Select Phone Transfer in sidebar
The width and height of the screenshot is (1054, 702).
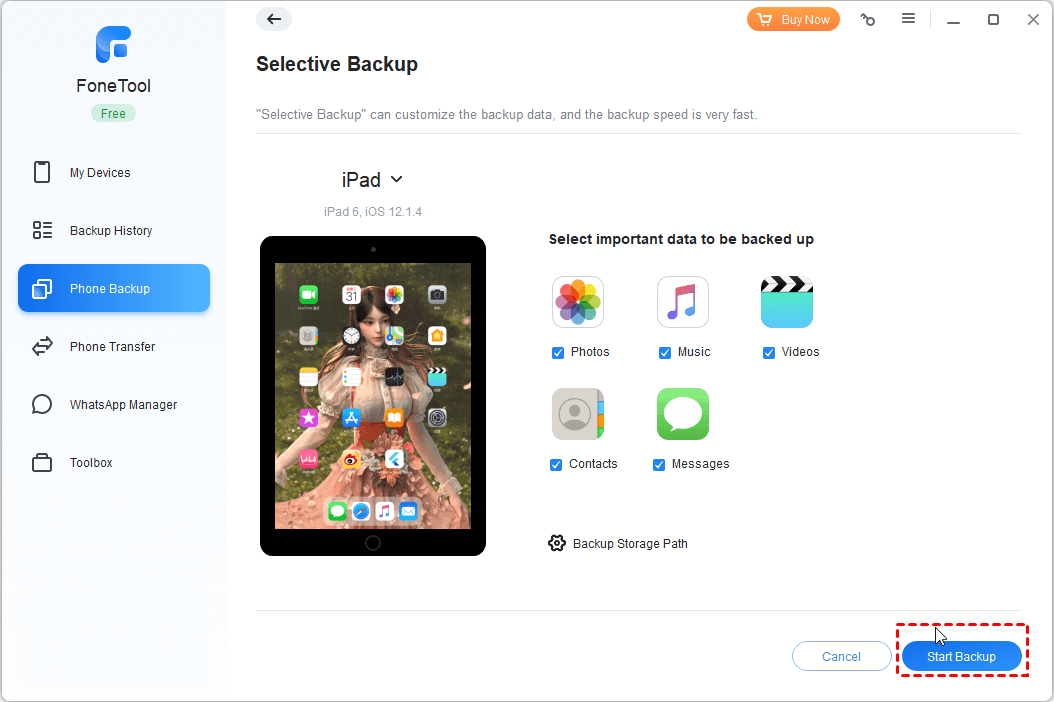coord(114,346)
